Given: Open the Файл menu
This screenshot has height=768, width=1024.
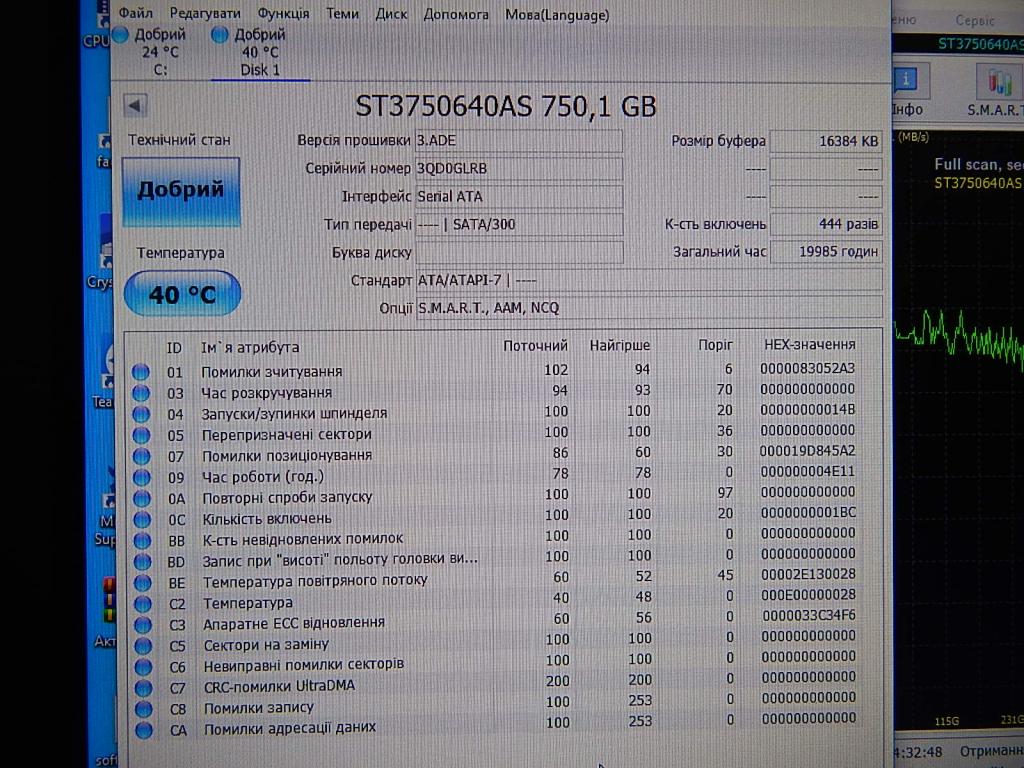Looking at the screenshot, I should [136, 13].
